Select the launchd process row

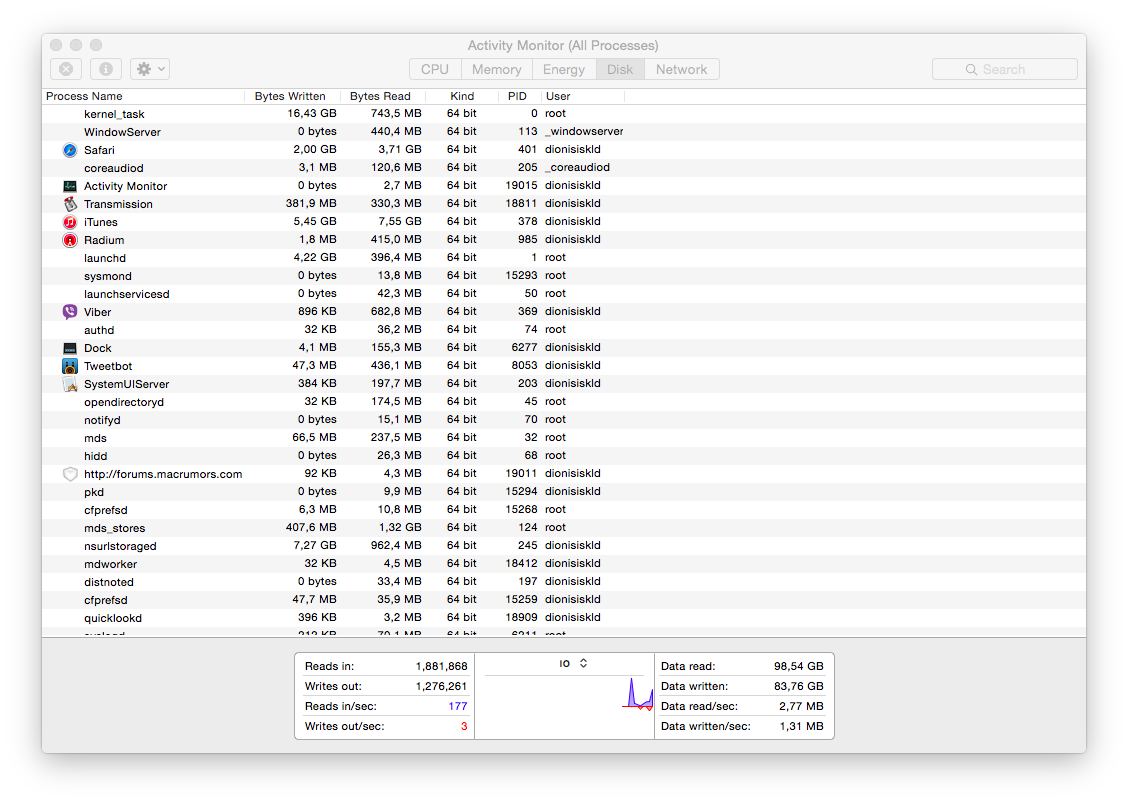[x=564, y=258]
